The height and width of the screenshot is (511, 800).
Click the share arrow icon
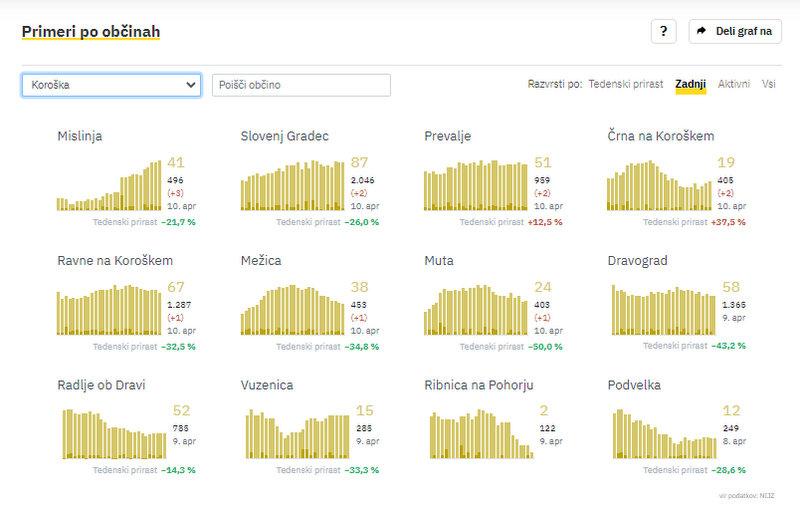pos(702,31)
